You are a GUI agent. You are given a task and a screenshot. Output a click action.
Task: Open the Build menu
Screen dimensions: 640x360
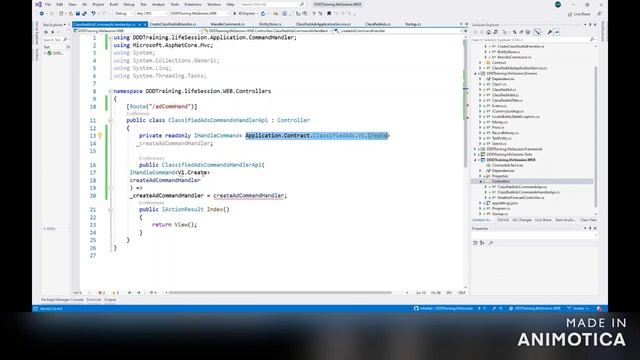point(114,4)
